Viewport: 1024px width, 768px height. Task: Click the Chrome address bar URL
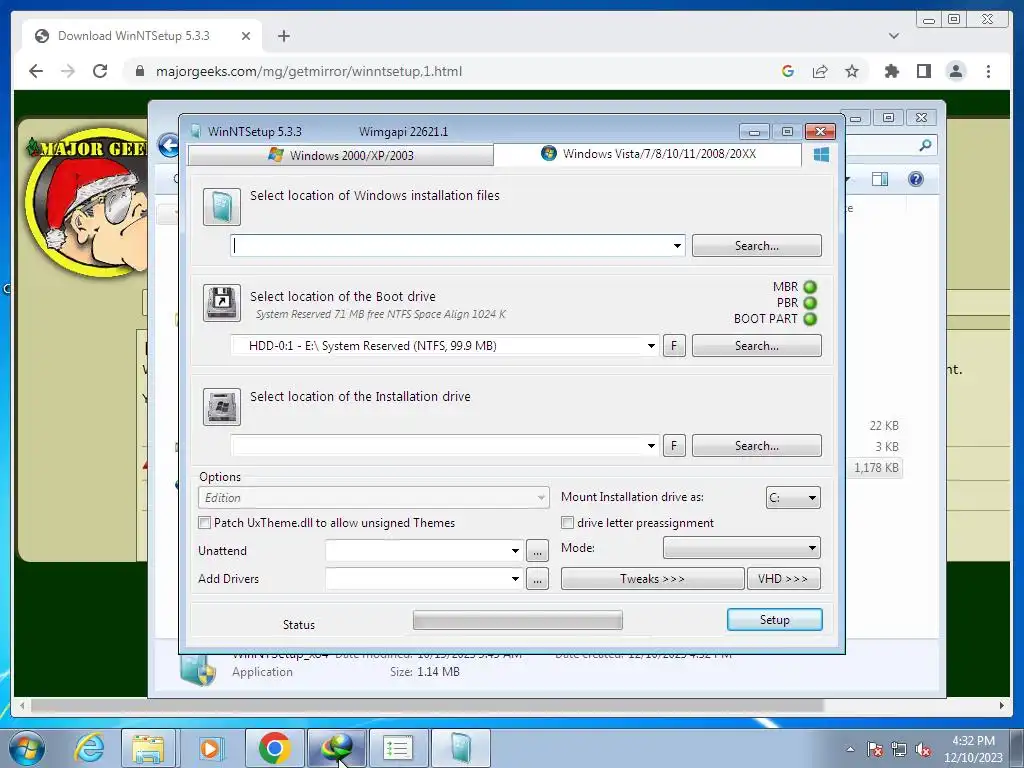pyautogui.click(x=309, y=71)
